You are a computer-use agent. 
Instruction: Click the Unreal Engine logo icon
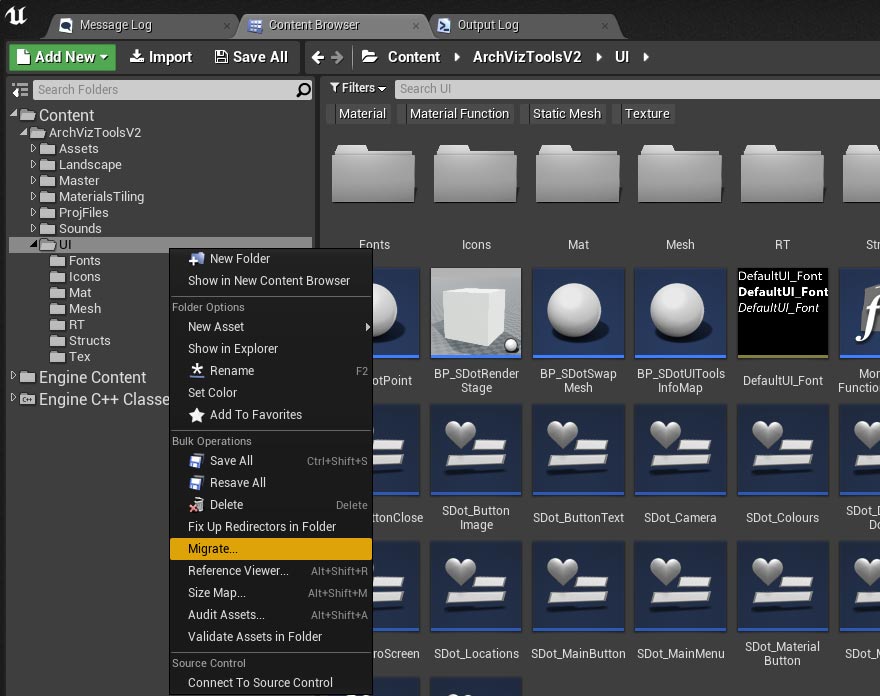coord(16,15)
